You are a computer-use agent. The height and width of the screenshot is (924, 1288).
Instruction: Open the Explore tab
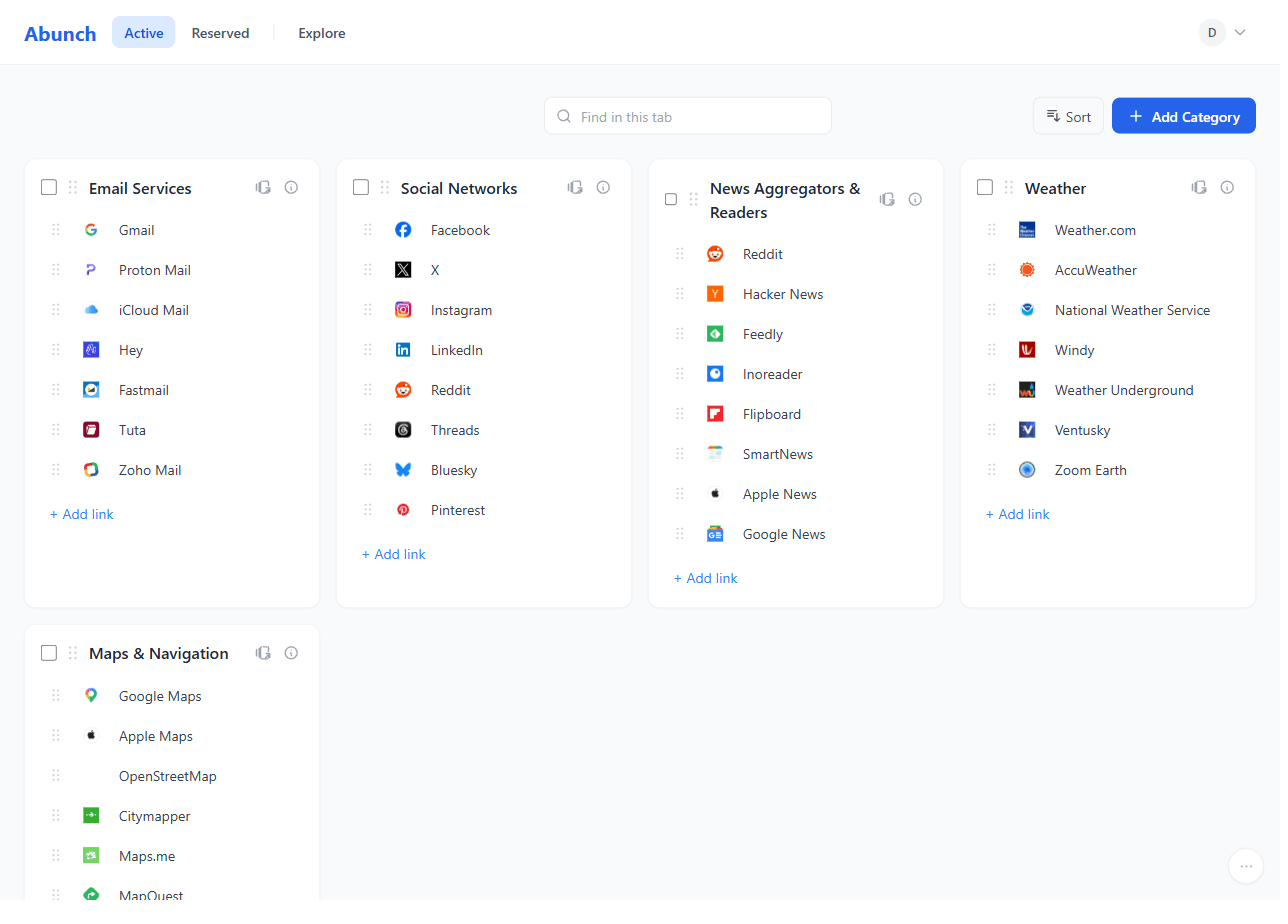point(322,33)
